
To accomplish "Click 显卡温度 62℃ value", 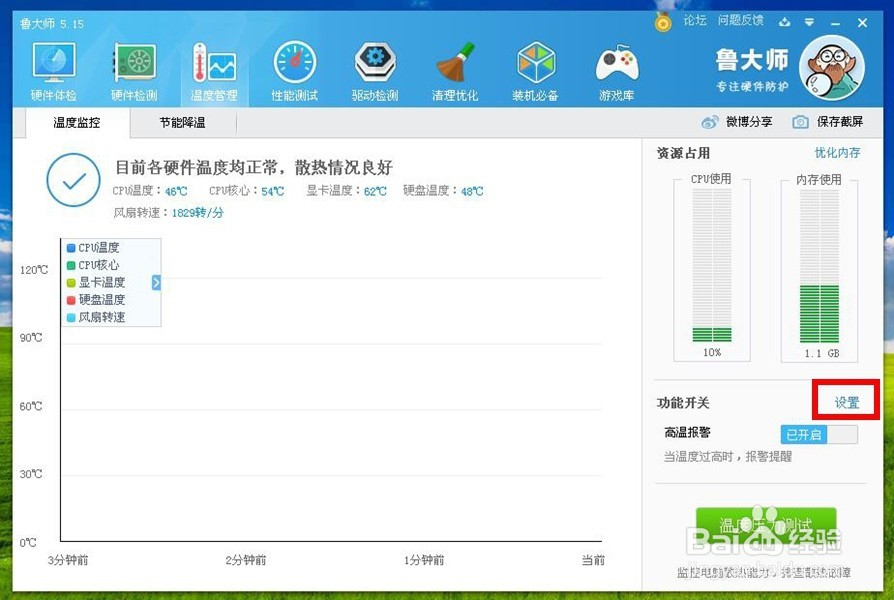I will click(x=375, y=192).
